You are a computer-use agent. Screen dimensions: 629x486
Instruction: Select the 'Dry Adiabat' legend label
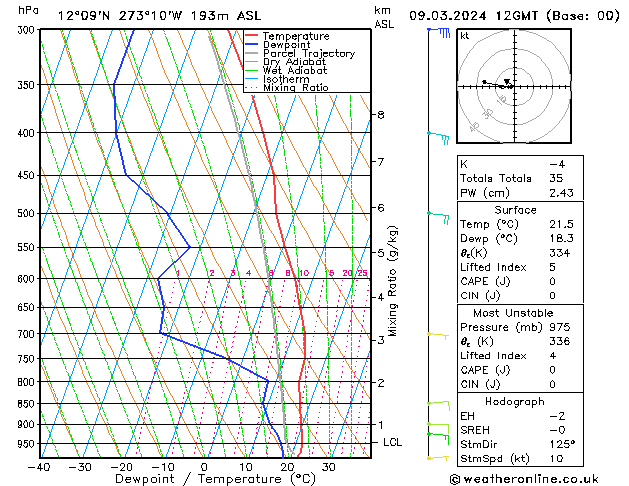pos(294,62)
